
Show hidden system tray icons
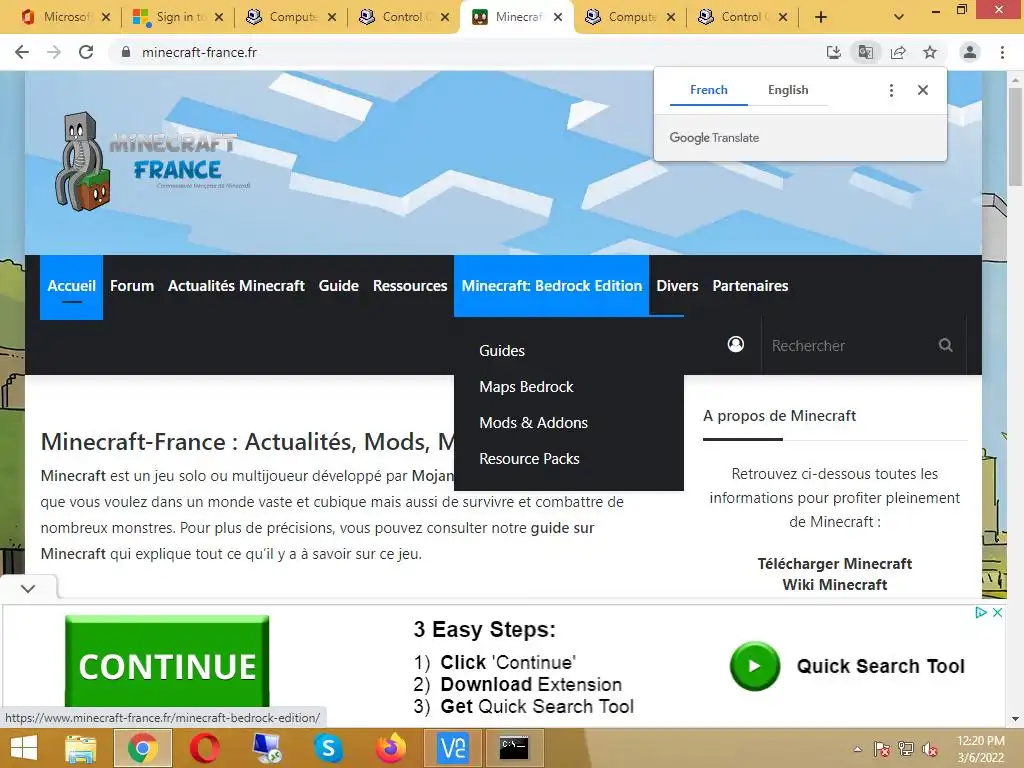tap(857, 749)
